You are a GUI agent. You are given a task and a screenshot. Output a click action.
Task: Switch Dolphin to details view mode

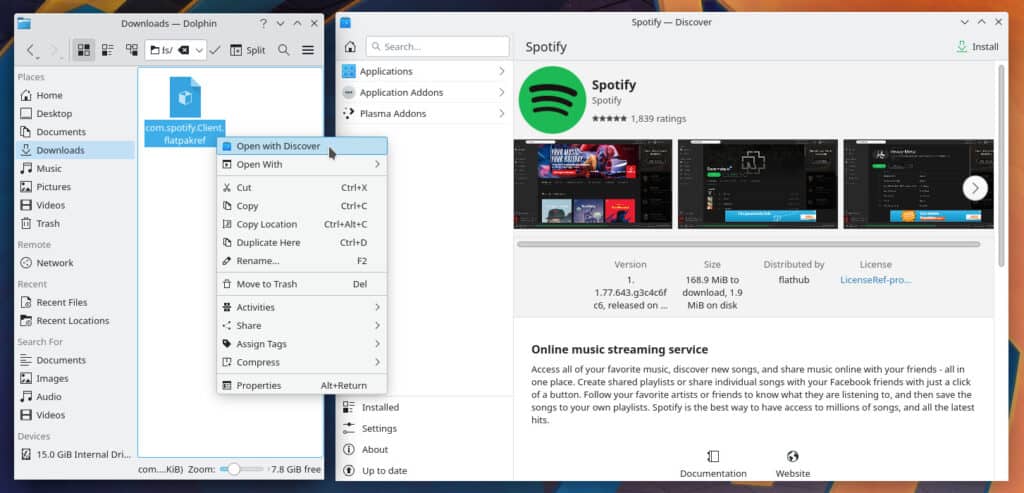point(132,50)
